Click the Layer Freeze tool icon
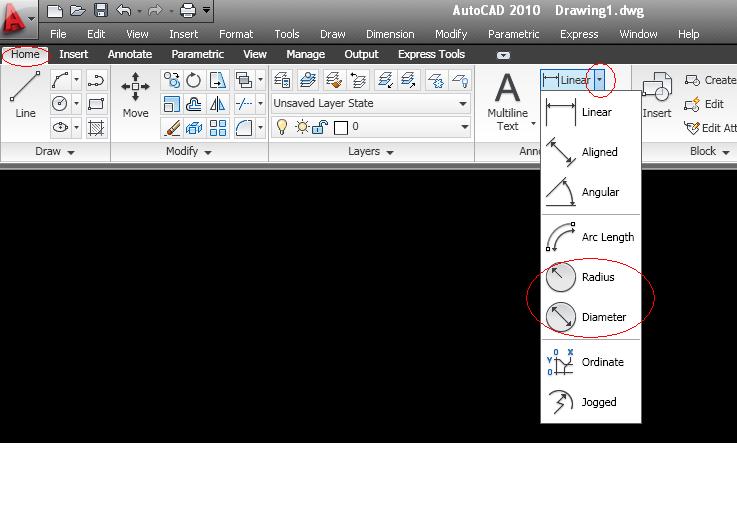The height and width of the screenshot is (505, 737). [x=436, y=80]
